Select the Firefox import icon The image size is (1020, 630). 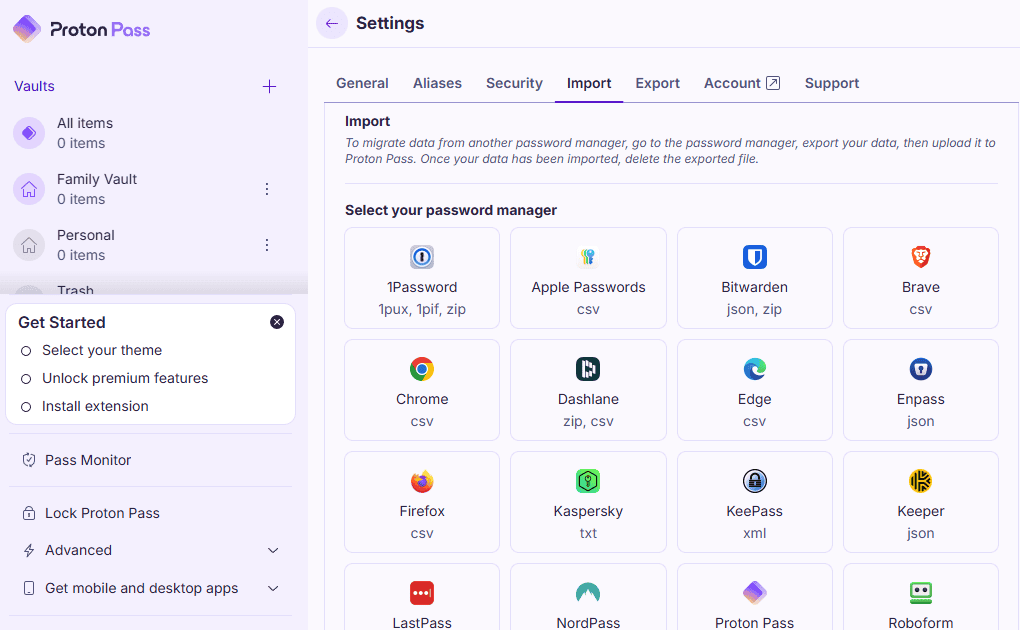click(x=422, y=482)
